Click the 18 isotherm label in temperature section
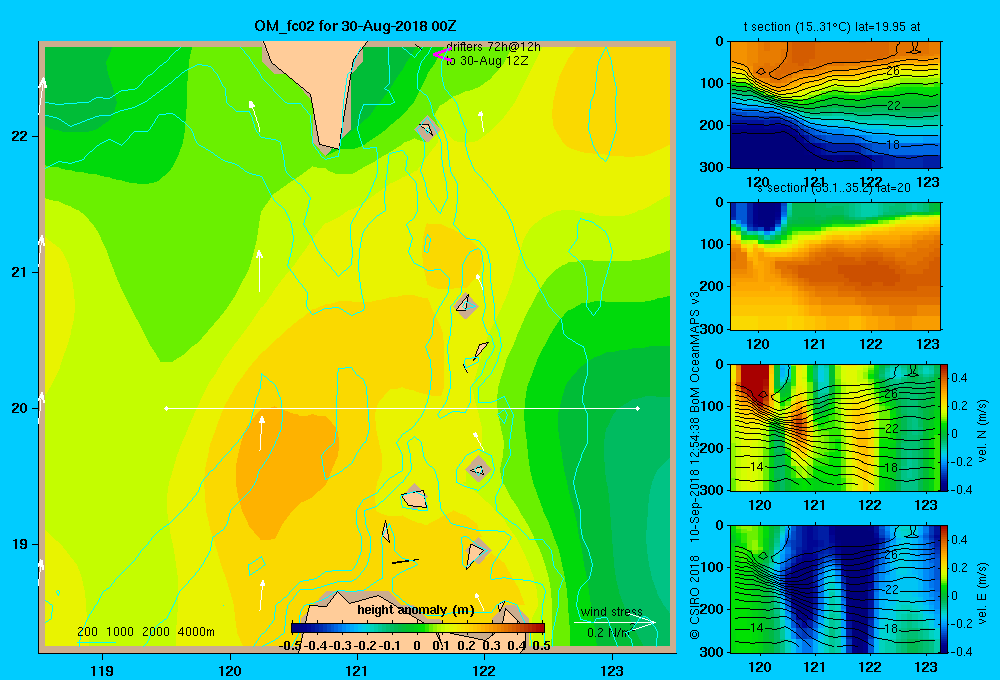Screen dimensions: 1000x680 pyautogui.click(x=893, y=145)
